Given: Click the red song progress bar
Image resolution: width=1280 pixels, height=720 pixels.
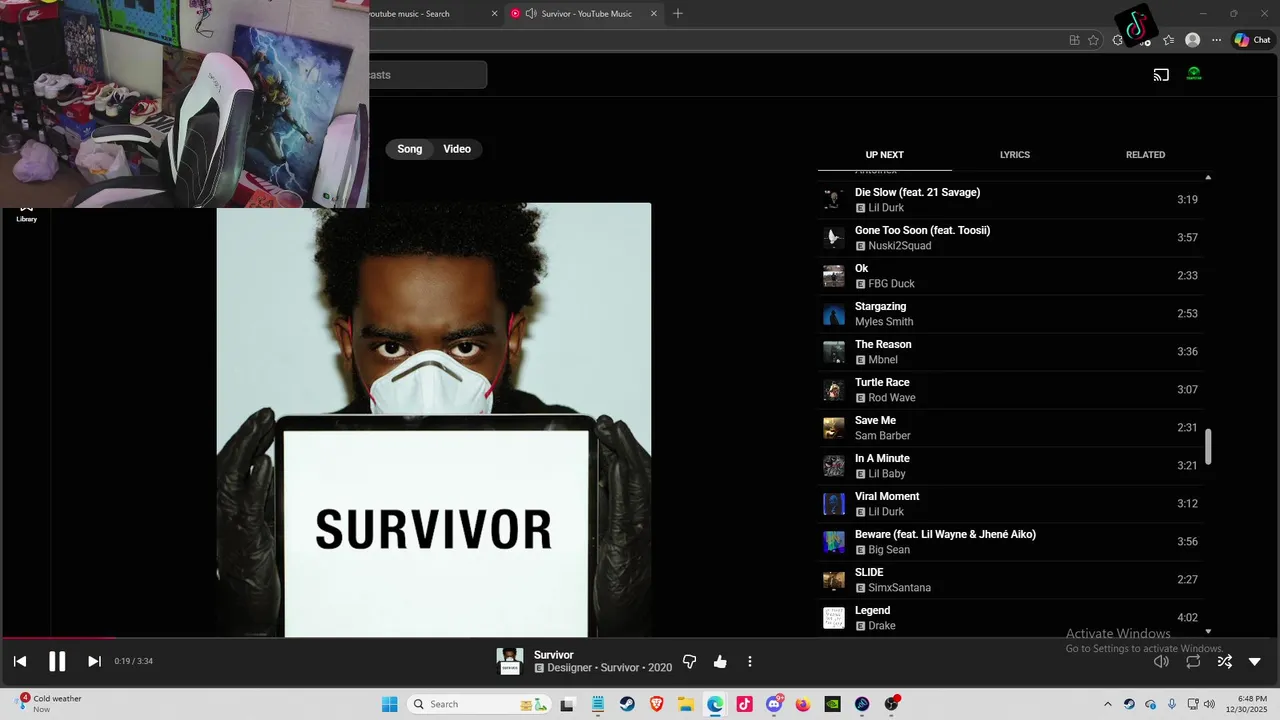Looking at the screenshot, I should (x=58, y=637).
